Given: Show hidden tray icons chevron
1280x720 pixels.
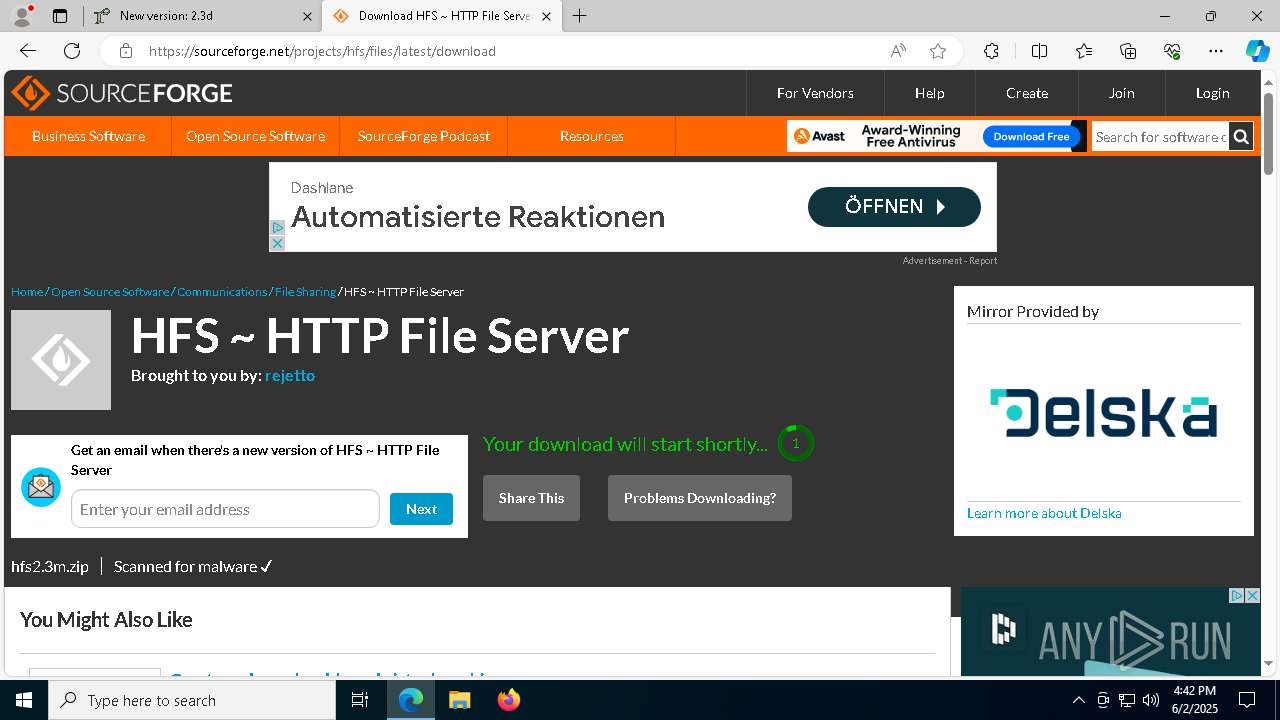Looking at the screenshot, I should tap(1078, 700).
